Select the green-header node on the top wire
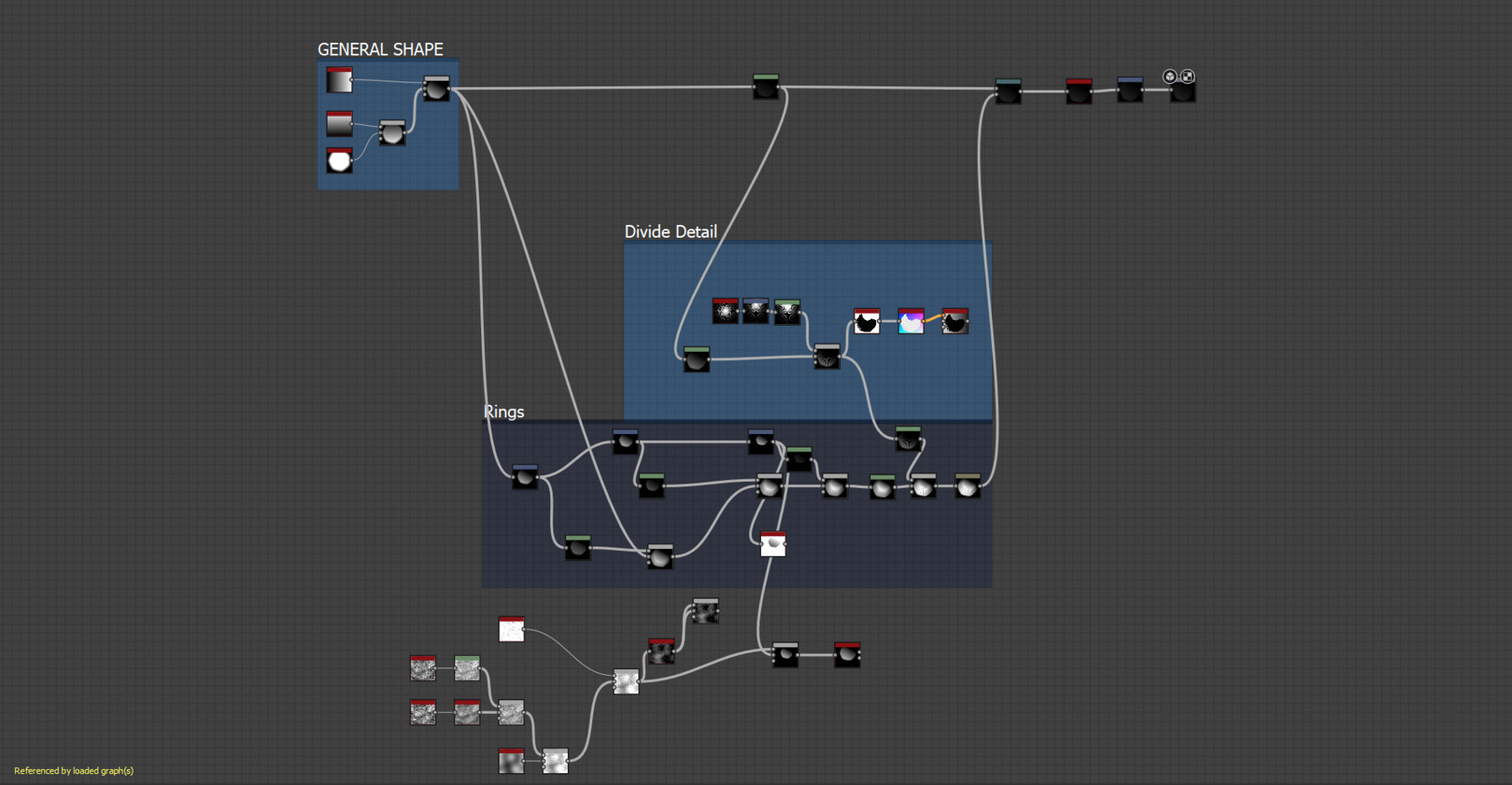1512x785 pixels. (765, 86)
